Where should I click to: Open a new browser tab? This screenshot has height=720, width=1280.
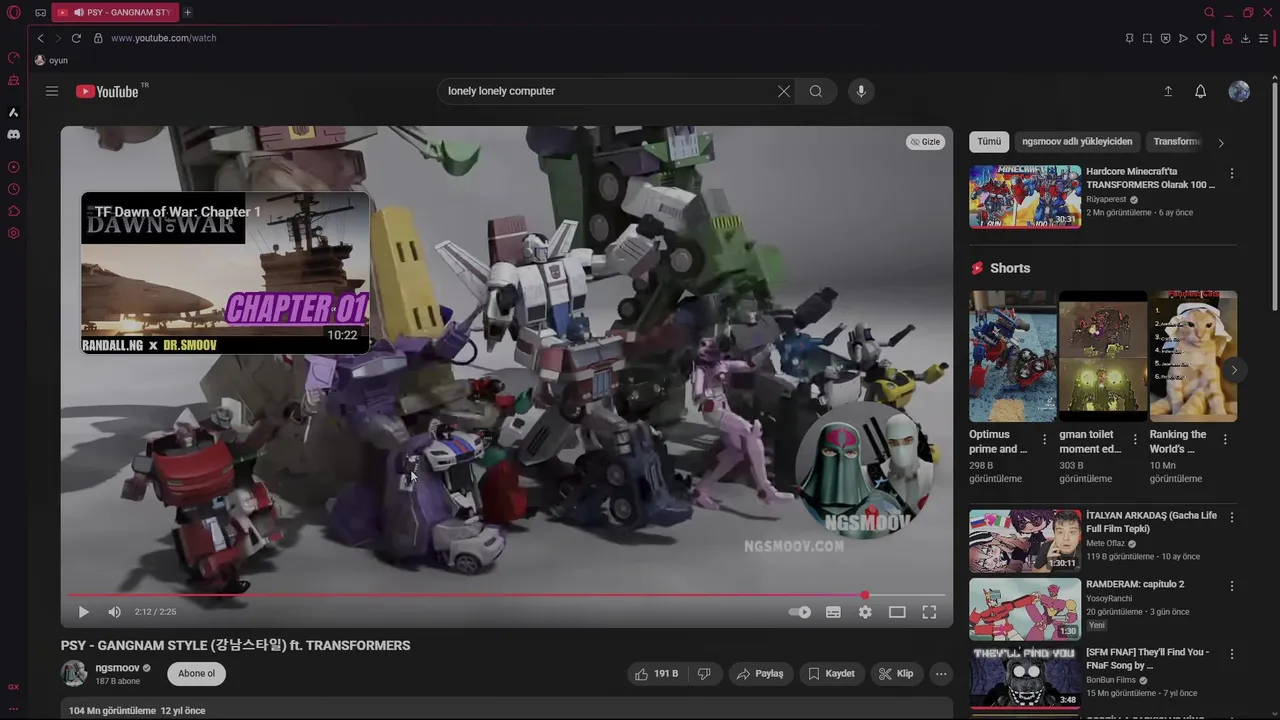[187, 12]
